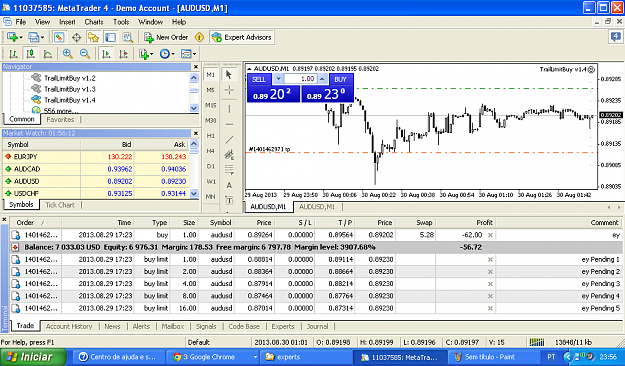This screenshot has height=366, width=625.
Task: Toggle the Data Window crosshair icon
Action: (x=76, y=37)
